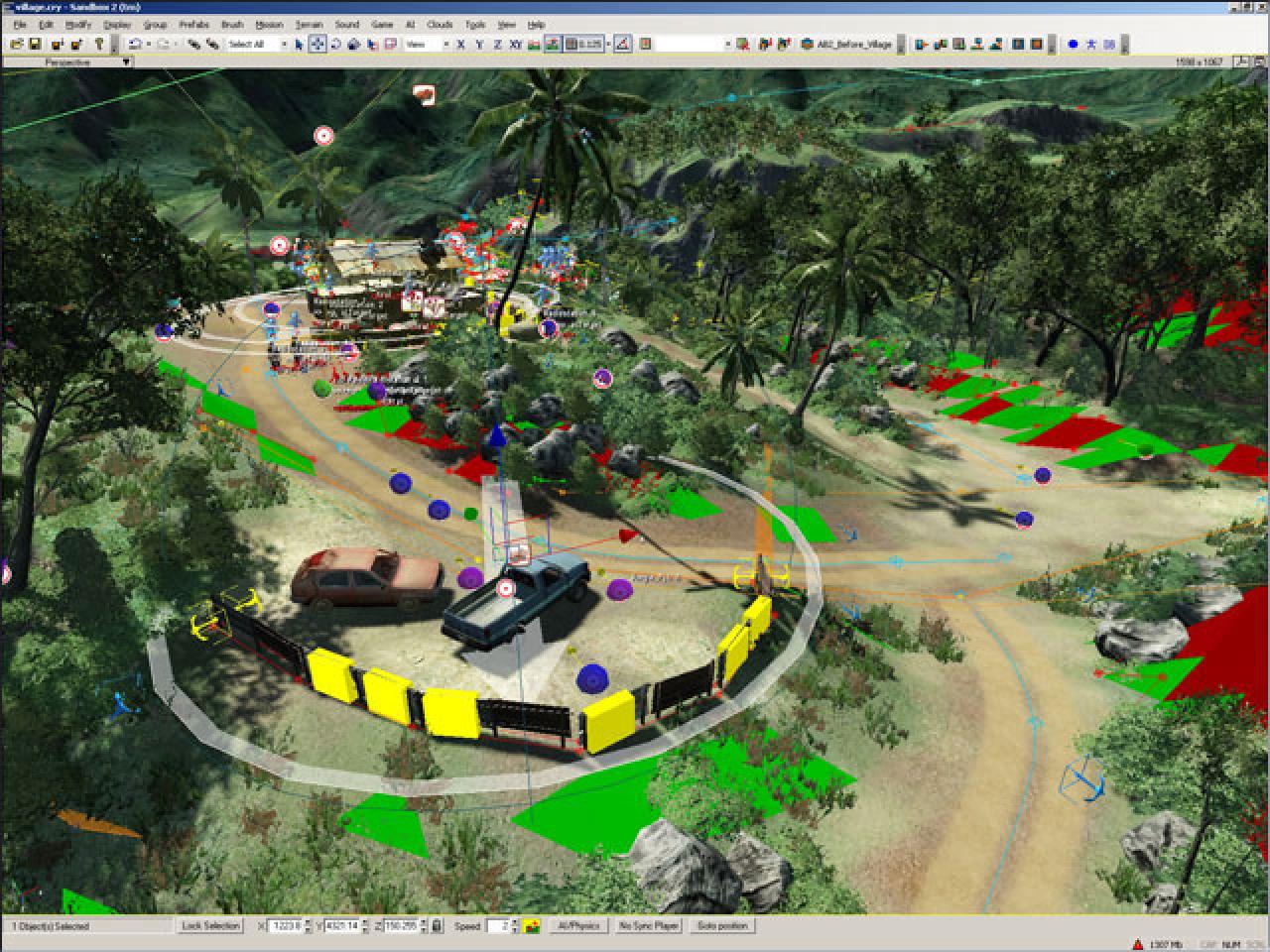Toggle the AI/Physics mode
Viewport: 1270px width, 952px height.
coord(578,925)
